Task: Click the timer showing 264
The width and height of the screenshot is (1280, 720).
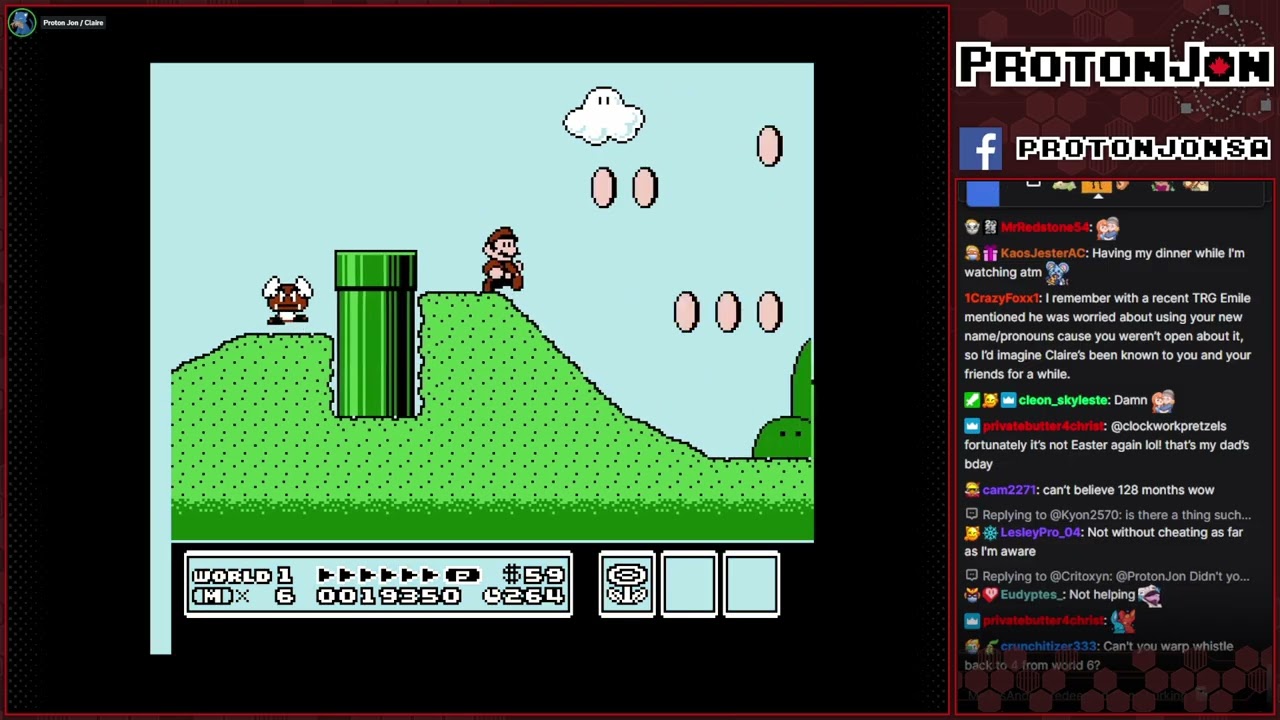Action: point(524,596)
